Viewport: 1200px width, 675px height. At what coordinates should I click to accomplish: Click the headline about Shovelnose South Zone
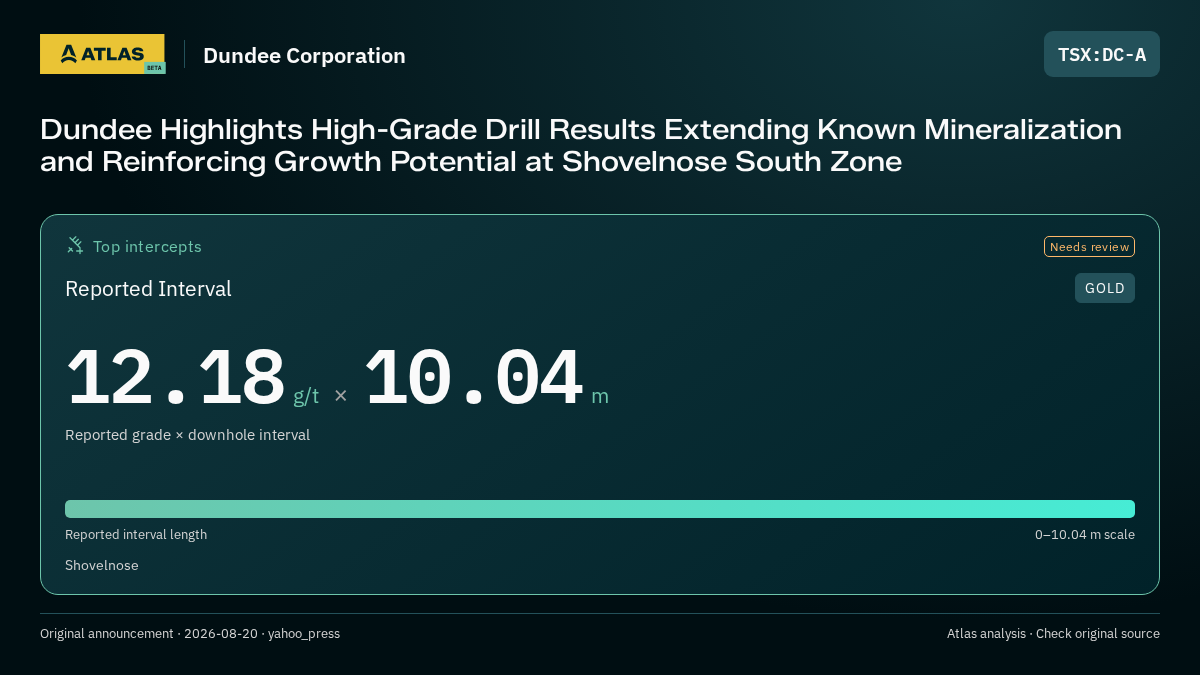tap(581, 145)
